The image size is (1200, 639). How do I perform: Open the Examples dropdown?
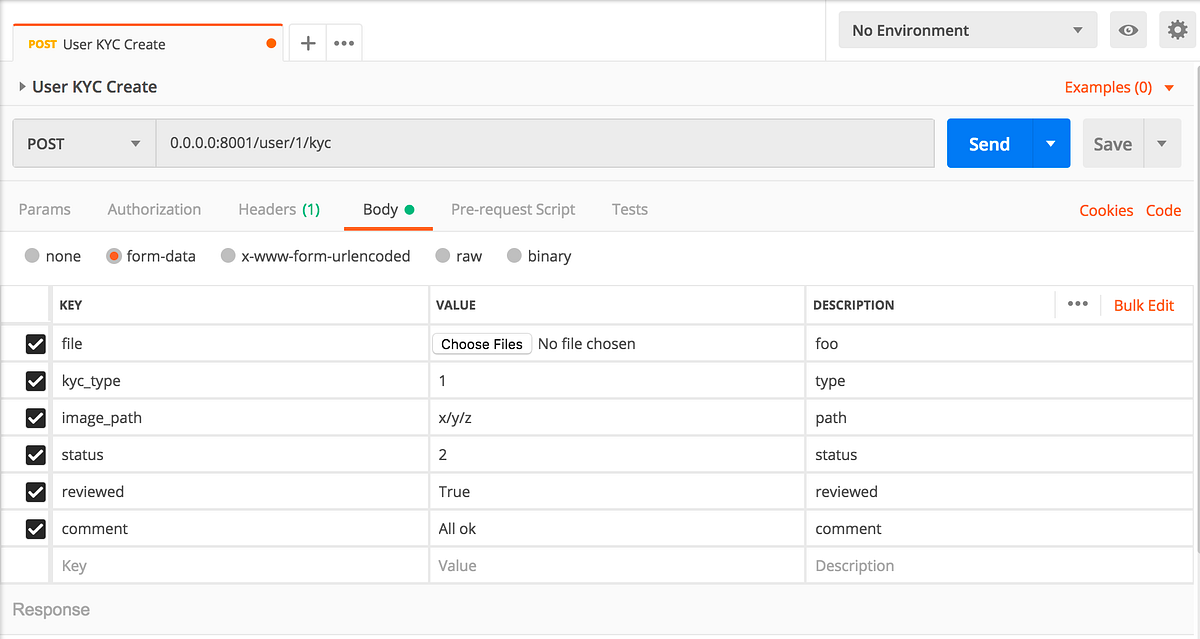coord(1119,87)
